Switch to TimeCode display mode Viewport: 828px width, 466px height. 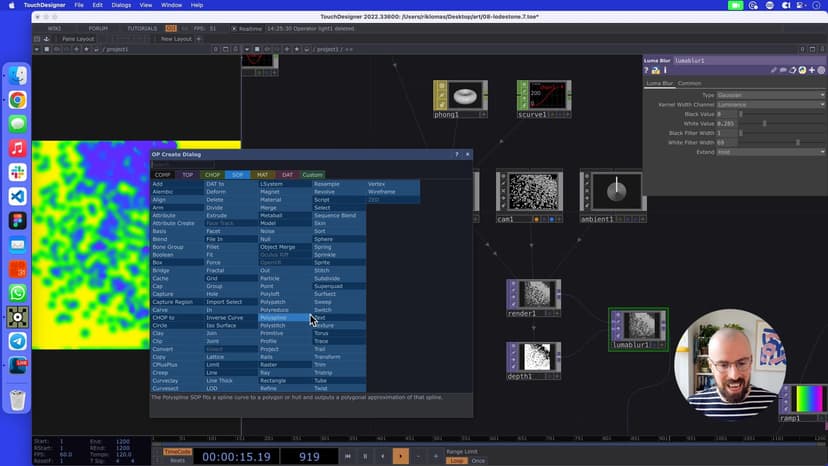click(x=176, y=451)
